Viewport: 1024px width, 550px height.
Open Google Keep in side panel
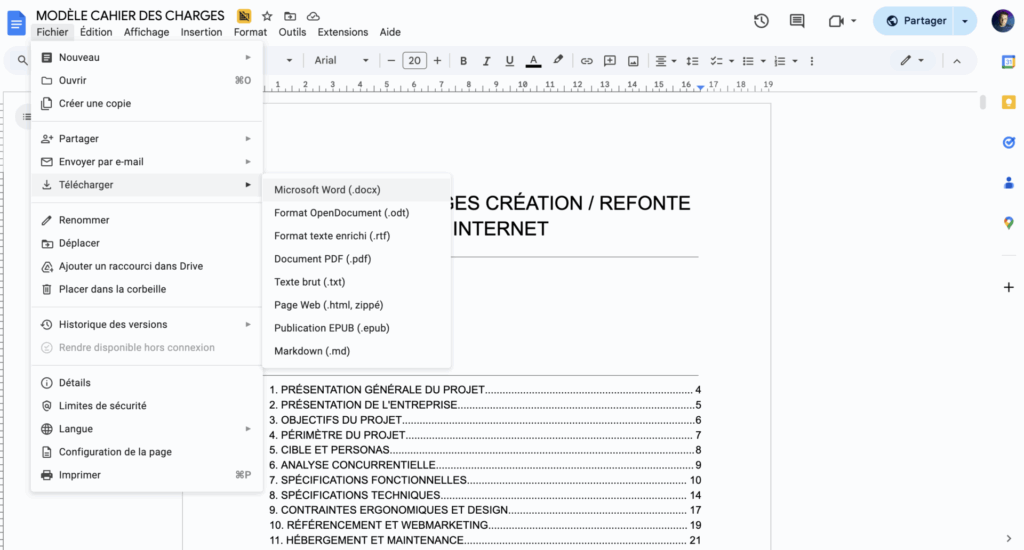point(1008,102)
